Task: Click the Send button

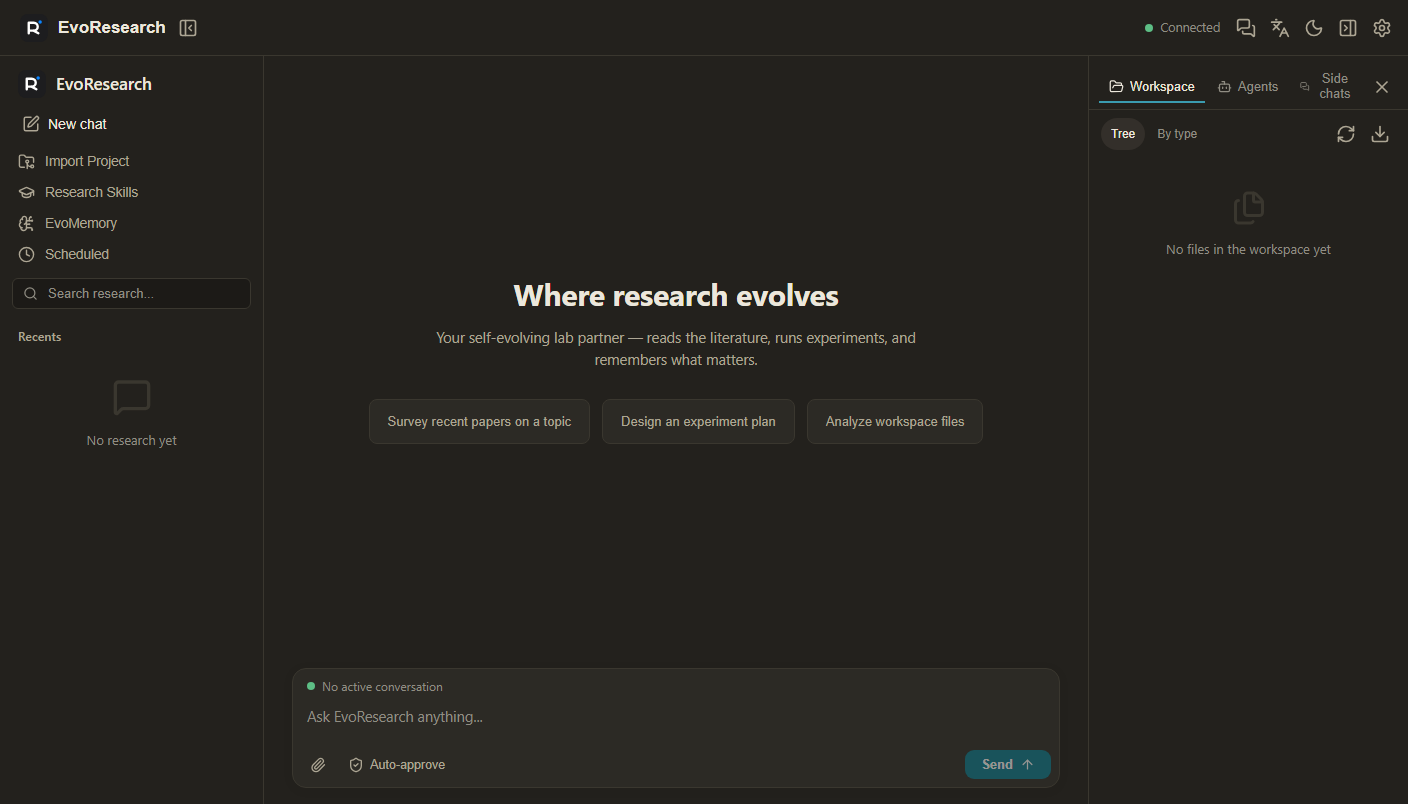Action: tap(1008, 764)
